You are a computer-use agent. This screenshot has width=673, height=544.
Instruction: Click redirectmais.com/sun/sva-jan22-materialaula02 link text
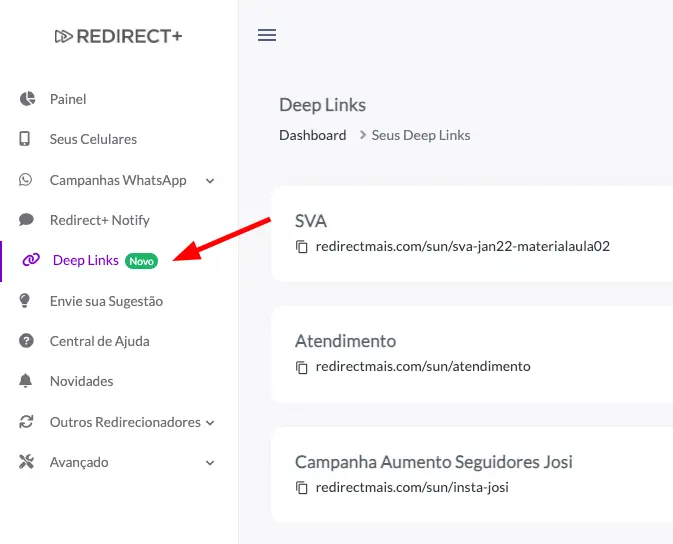(x=463, y=246)
